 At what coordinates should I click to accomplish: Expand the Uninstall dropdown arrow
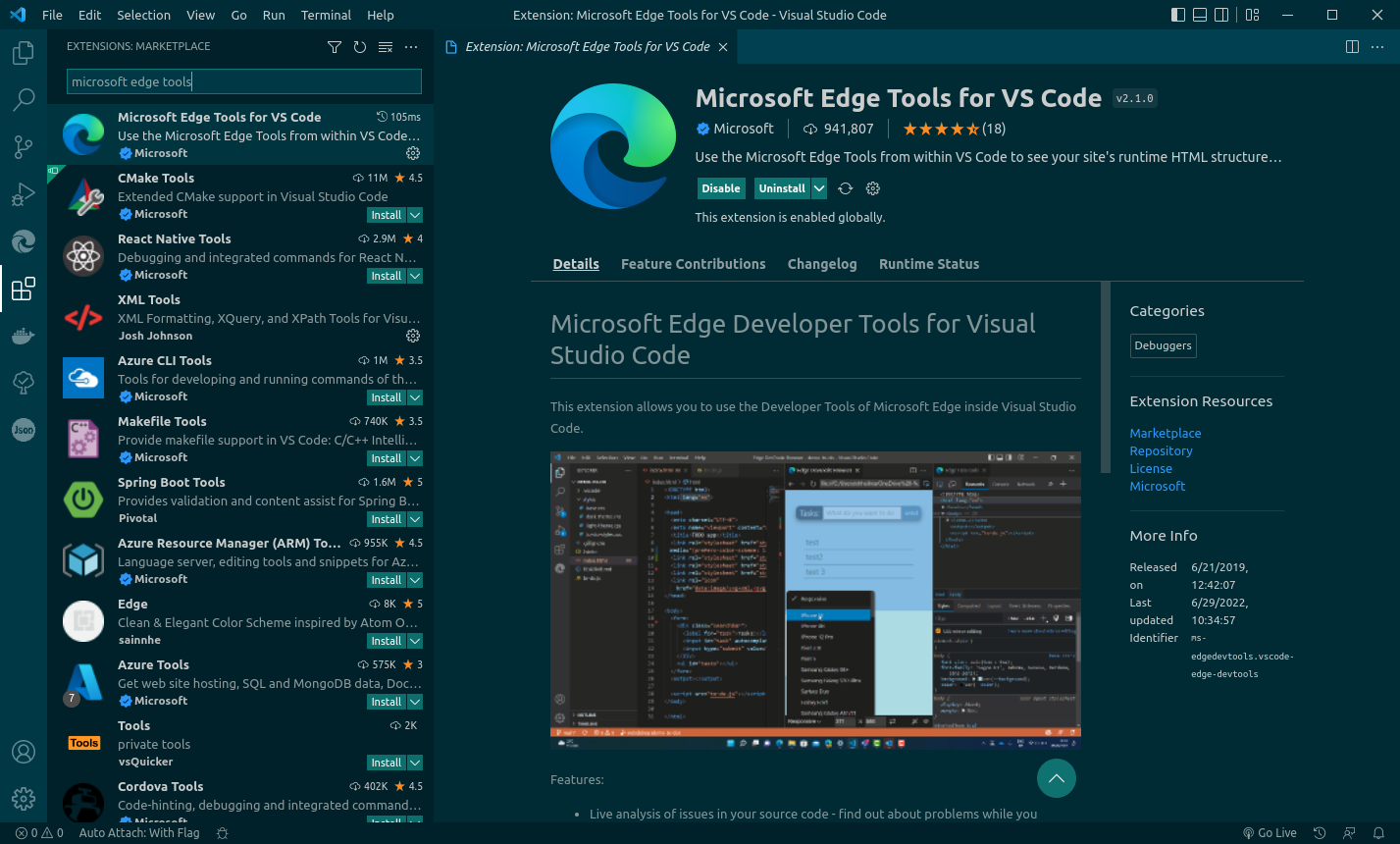[x=818, y=187]
